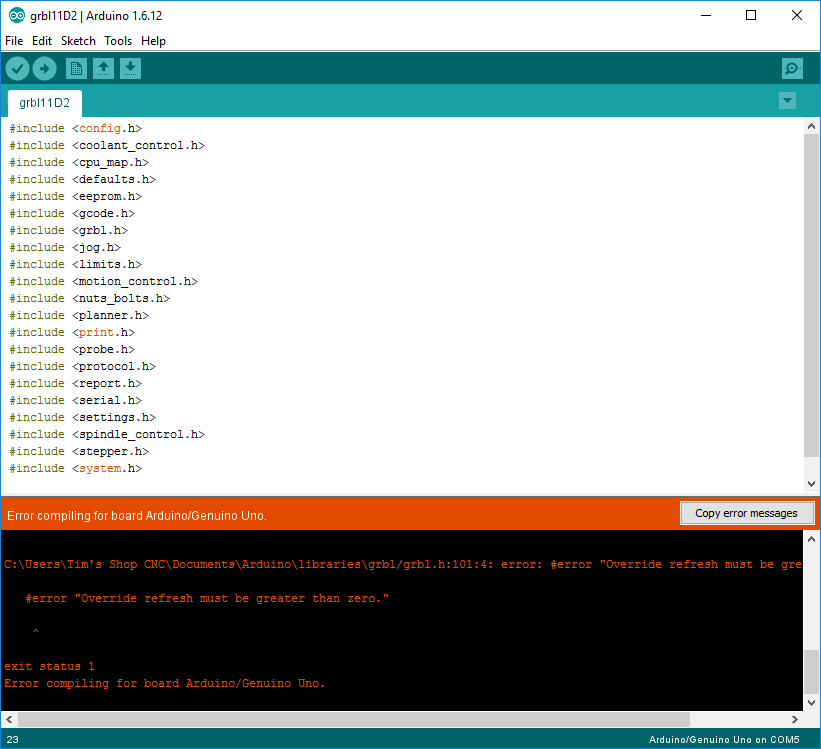Click the '#include <cpu_map.h>' line
This screenshot has height=749, width=821.
point(79,162)
